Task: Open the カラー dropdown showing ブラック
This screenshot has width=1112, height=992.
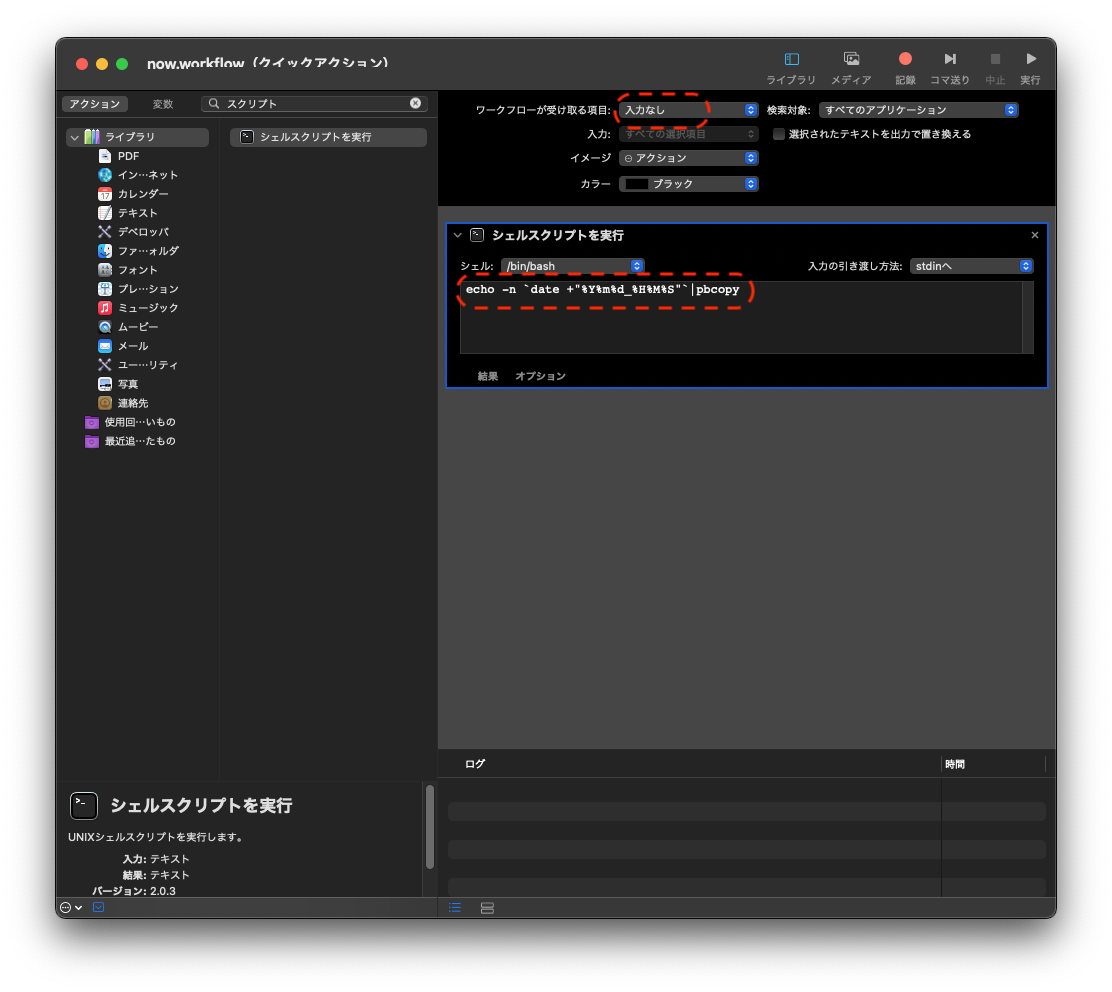Action: (x=689, y=184)
